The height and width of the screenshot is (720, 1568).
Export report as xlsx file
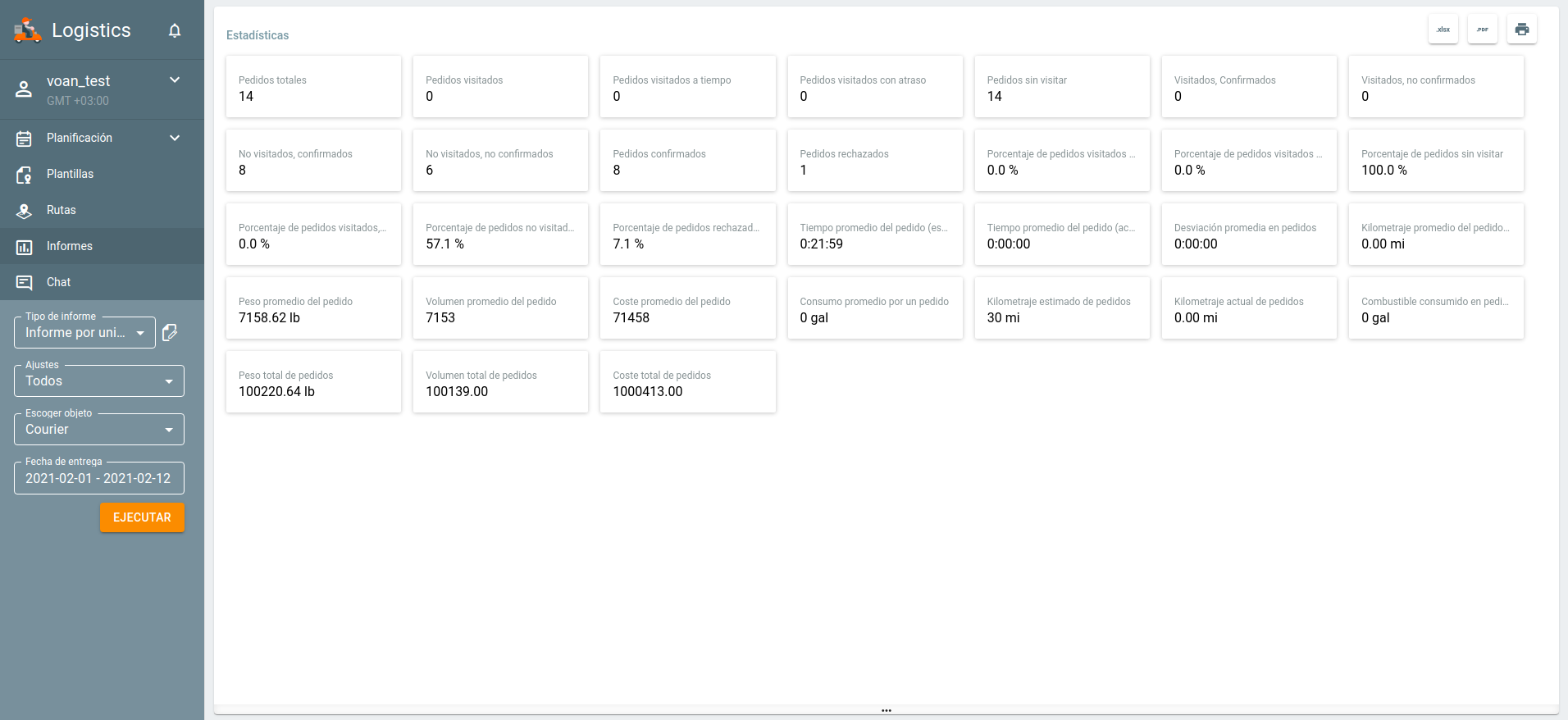(x=1443, y=30)
